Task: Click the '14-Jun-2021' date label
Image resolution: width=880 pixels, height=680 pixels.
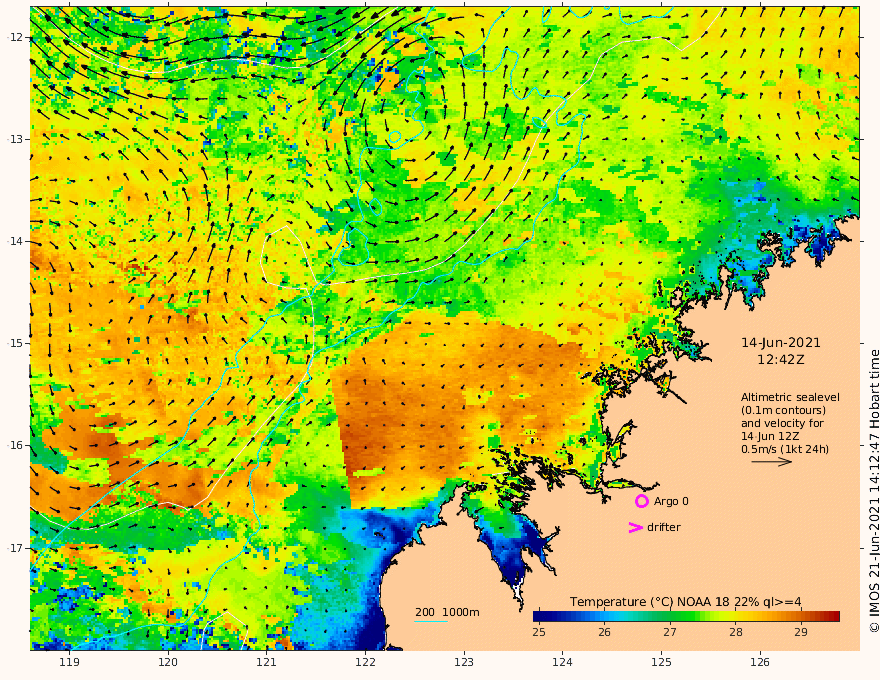Action: [781, 343]
